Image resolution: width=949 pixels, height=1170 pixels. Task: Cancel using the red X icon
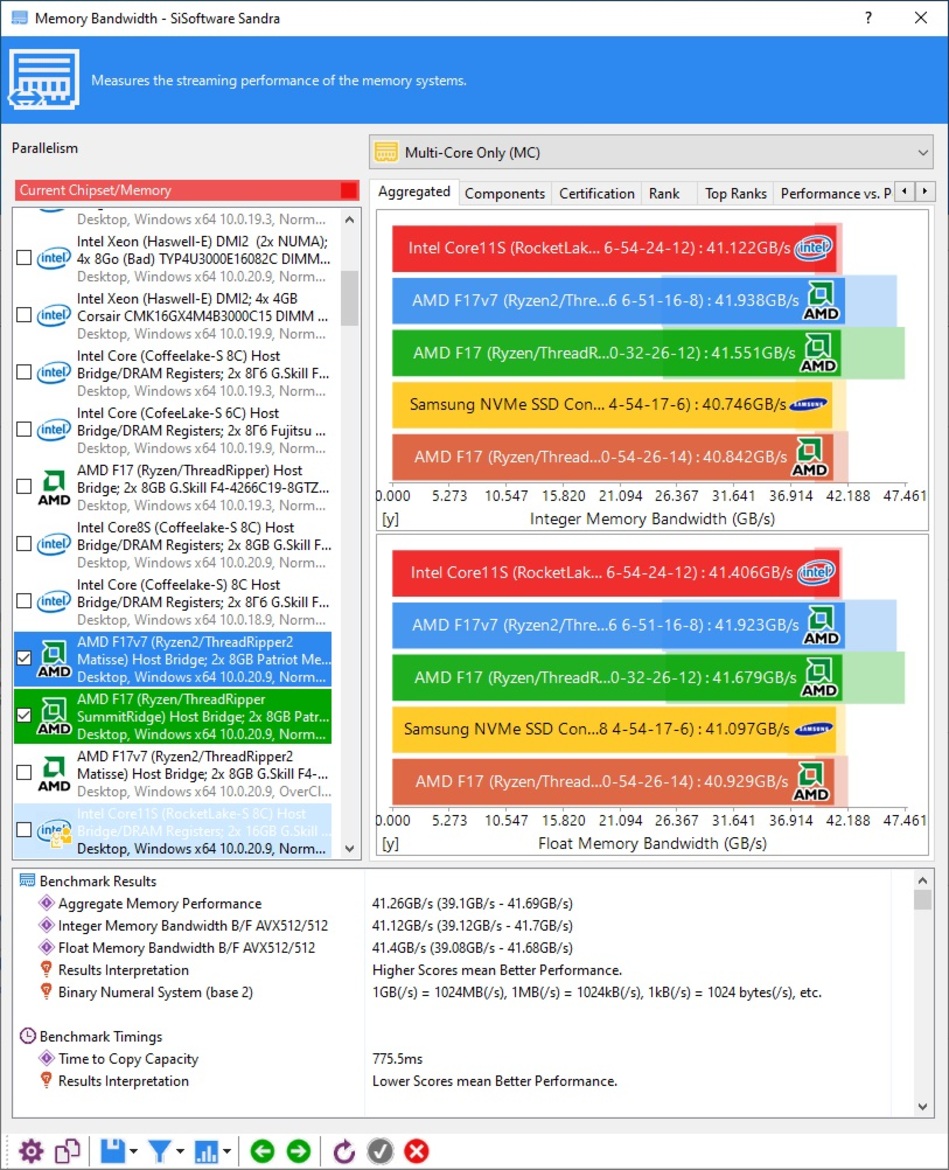416,1151
